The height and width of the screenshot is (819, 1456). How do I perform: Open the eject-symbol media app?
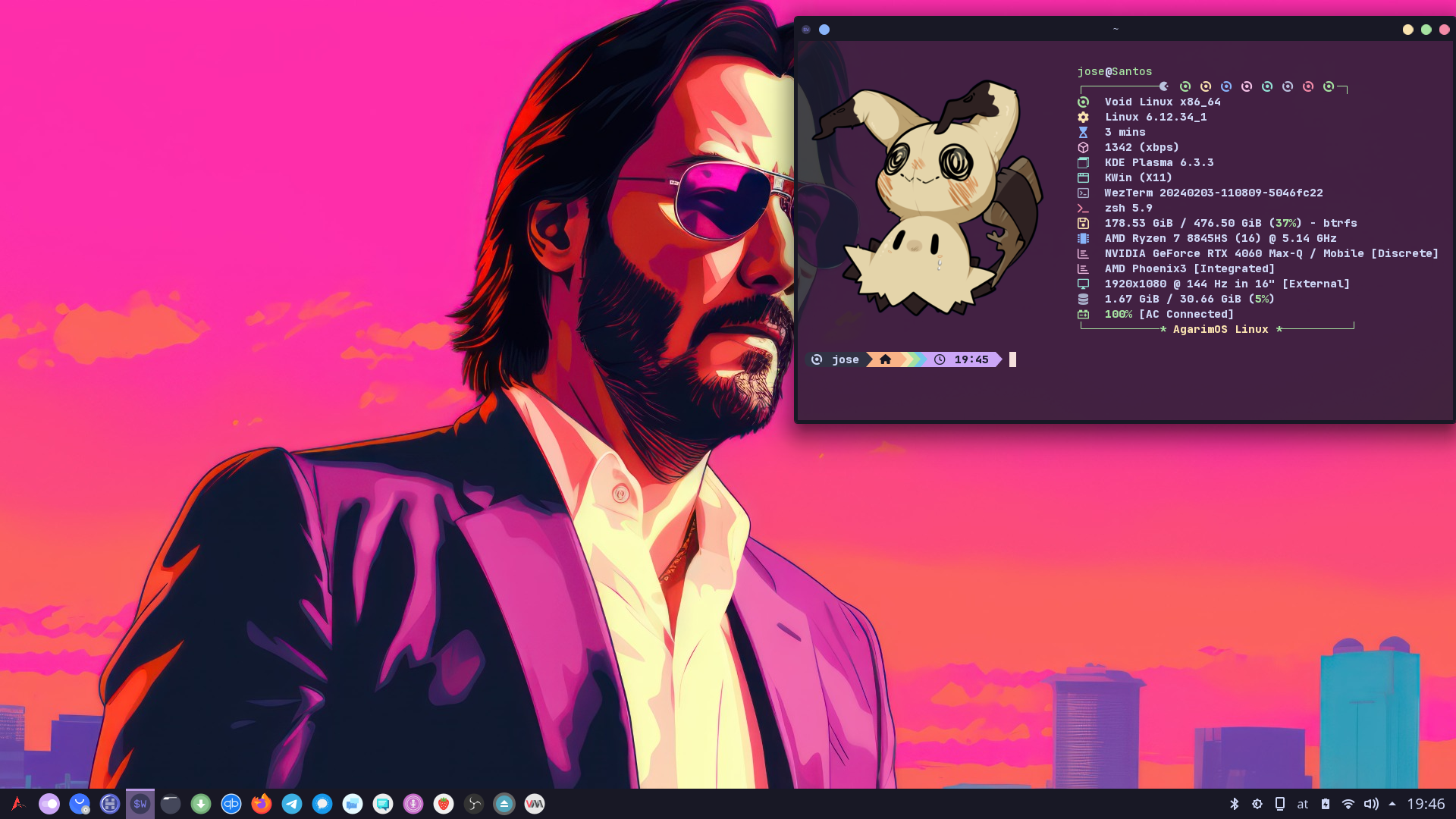504,804
